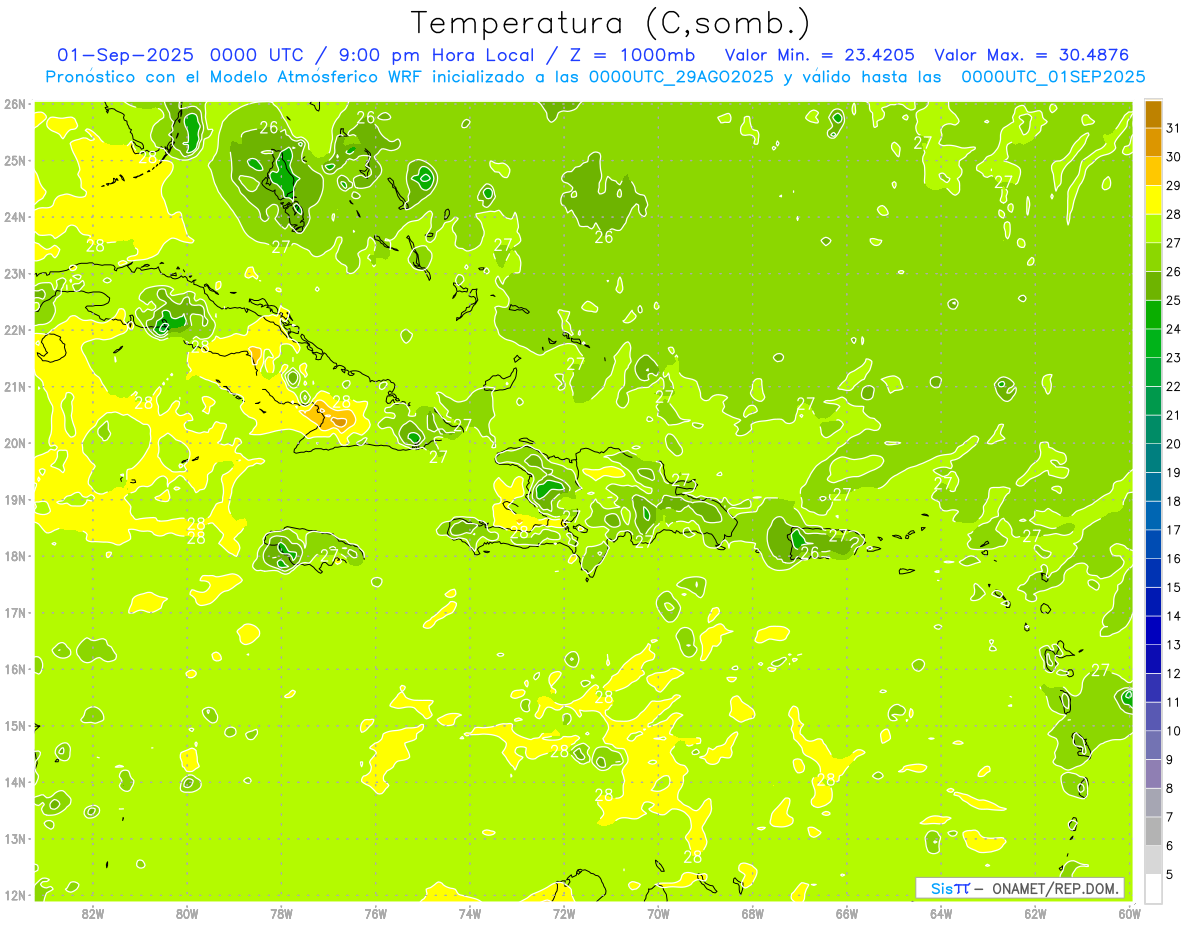Click the '74W' longitude axis label
1200x927 pixels.
point(470,913)
